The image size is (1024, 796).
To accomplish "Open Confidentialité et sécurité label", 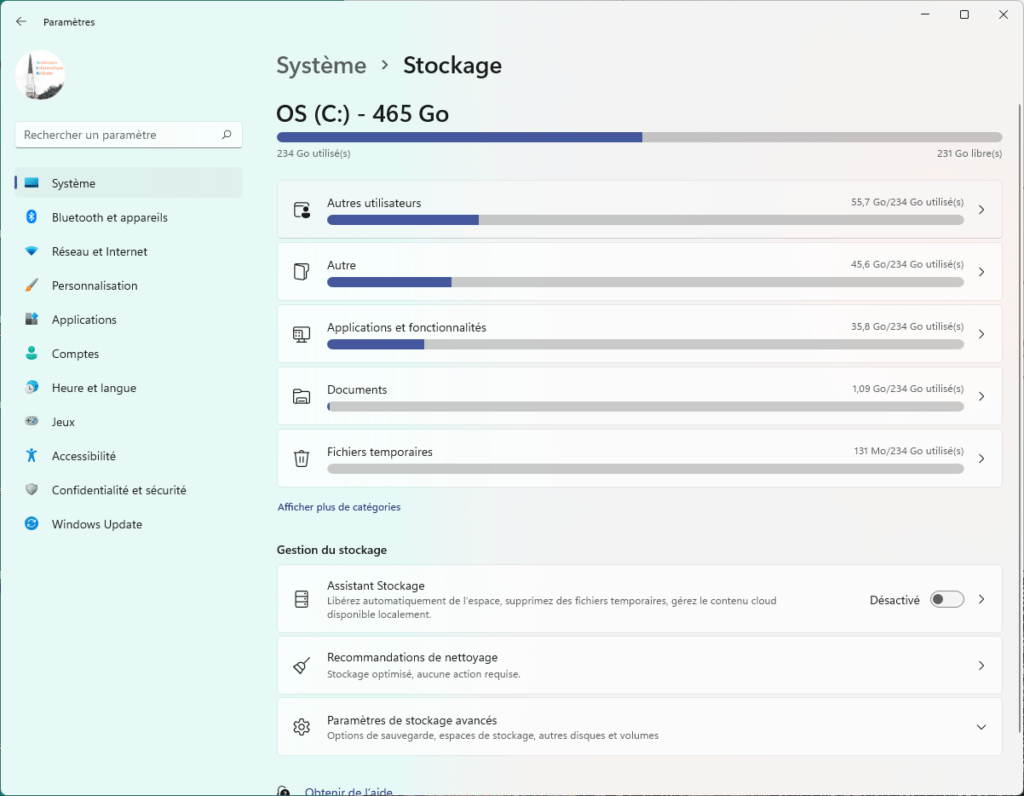I will [x=119, y=490].
